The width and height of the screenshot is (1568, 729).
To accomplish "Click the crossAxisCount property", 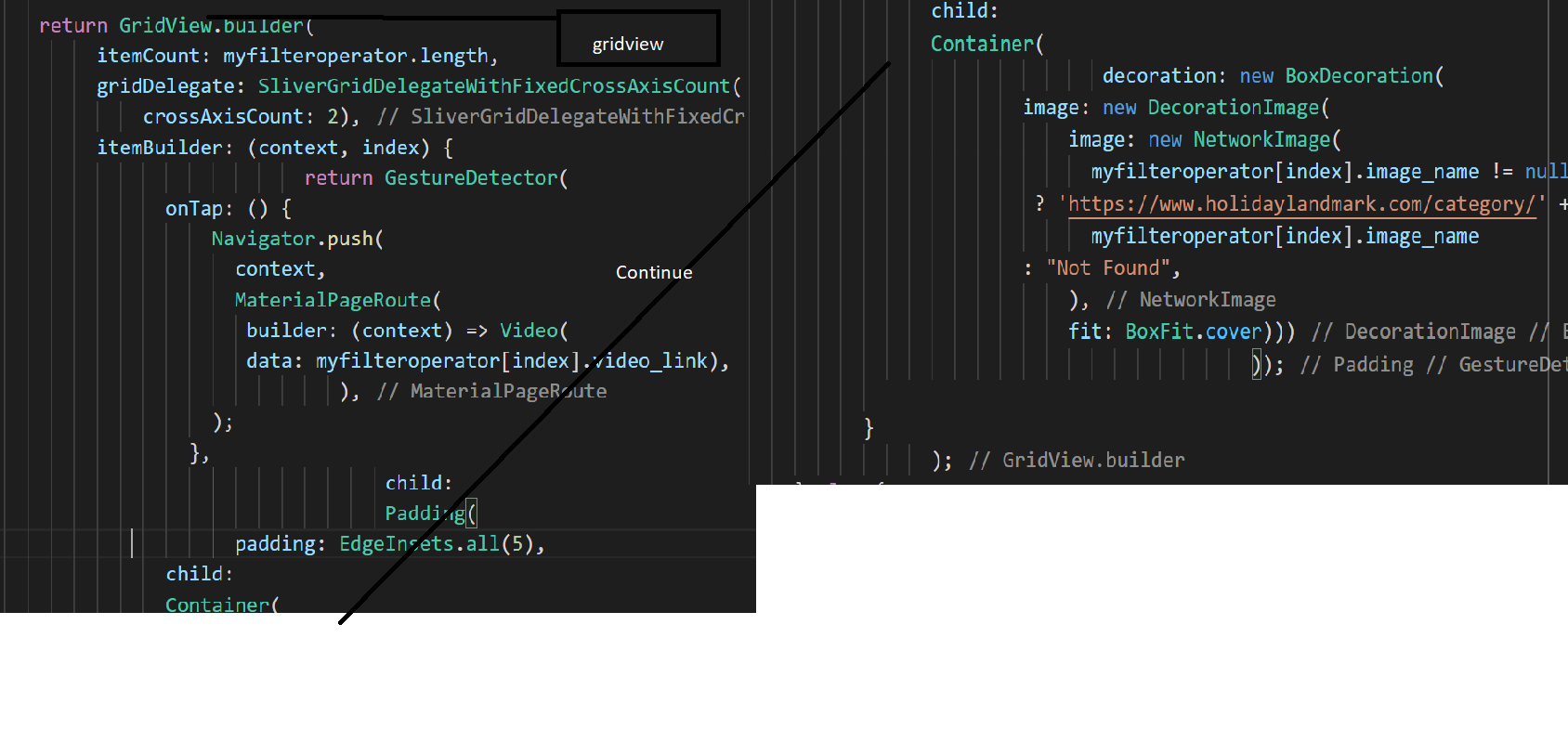I will click(223, 117).
